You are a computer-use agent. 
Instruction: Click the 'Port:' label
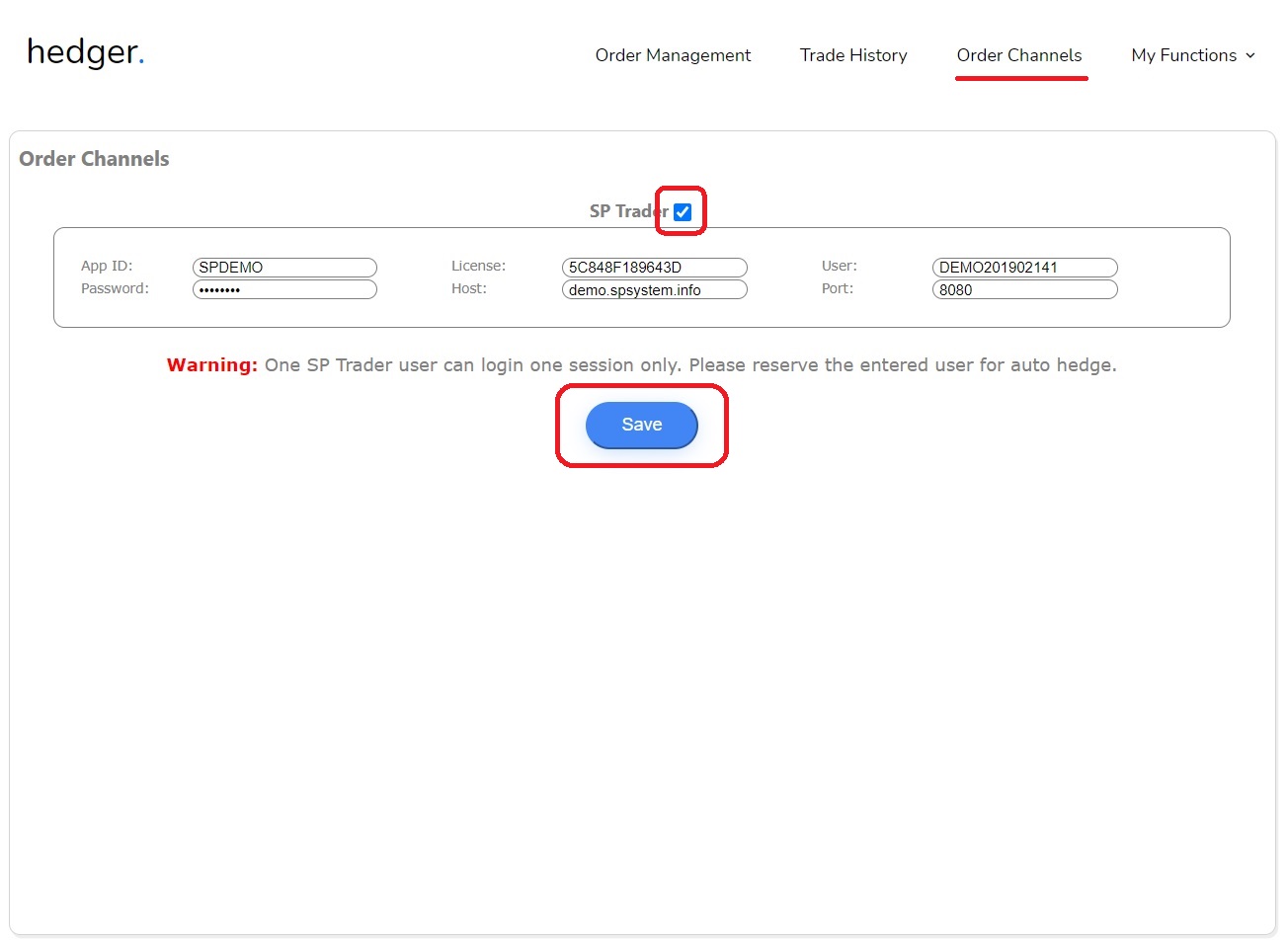[x=837, y=288]
